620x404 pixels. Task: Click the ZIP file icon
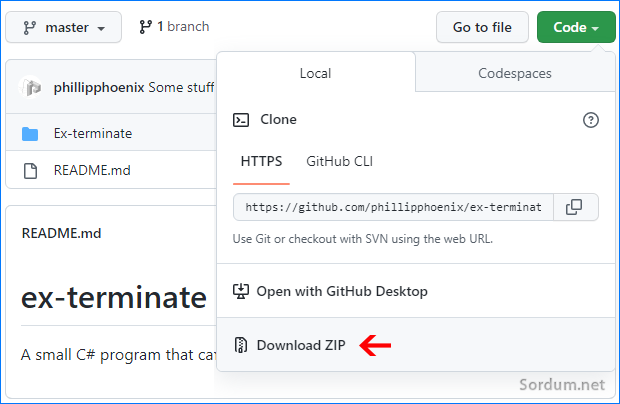click(x=240, y=345)
